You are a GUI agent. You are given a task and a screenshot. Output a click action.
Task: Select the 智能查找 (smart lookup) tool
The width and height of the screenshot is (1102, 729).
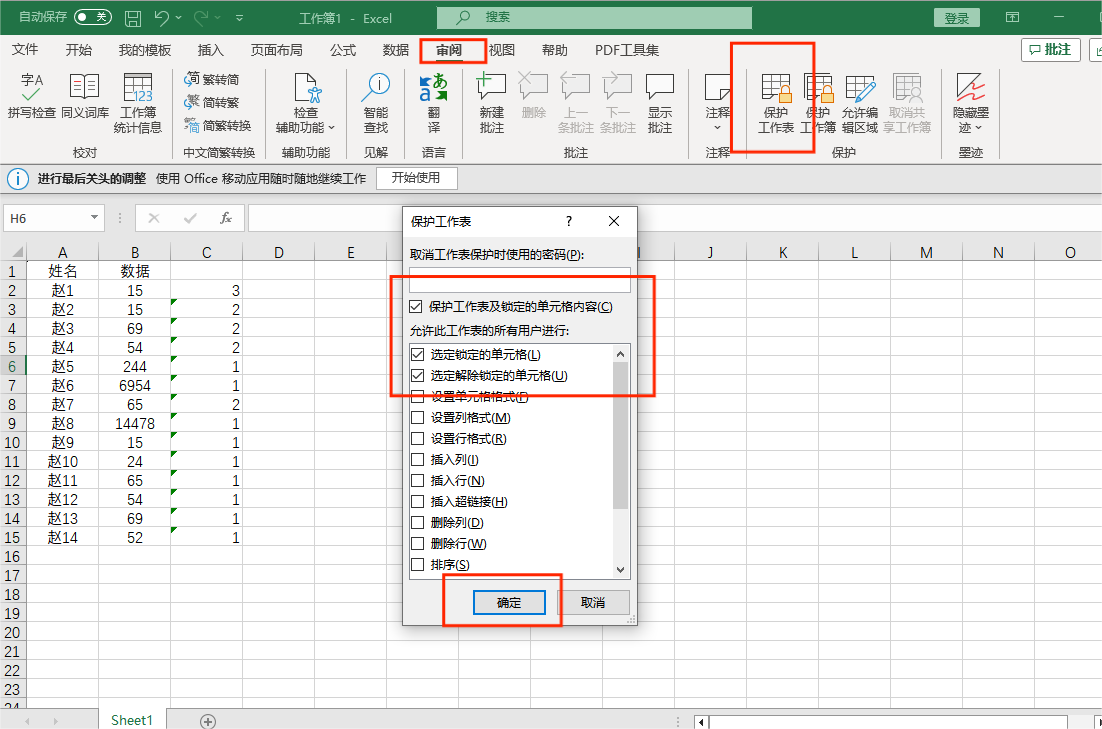[376, 100]
